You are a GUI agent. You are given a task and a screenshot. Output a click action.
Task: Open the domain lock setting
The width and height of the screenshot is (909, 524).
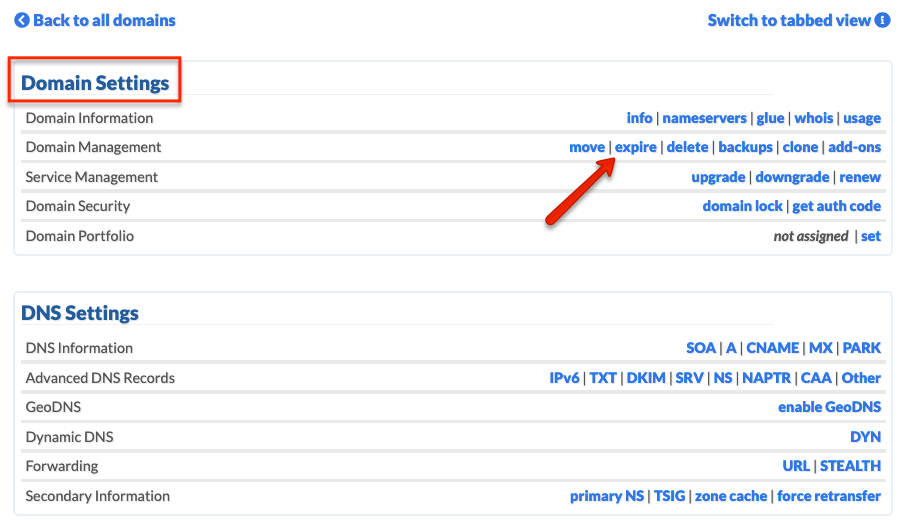pyautogui.click(x=742, y=206)
